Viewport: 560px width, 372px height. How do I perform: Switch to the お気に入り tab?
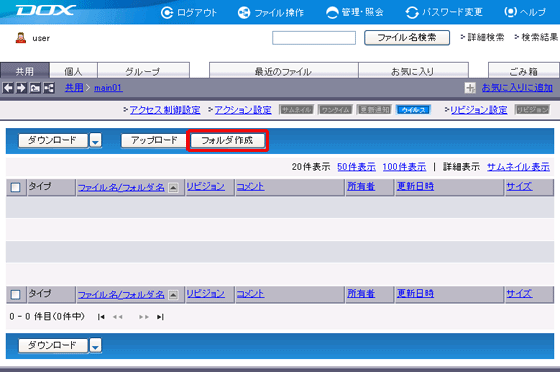pos(413,71)
